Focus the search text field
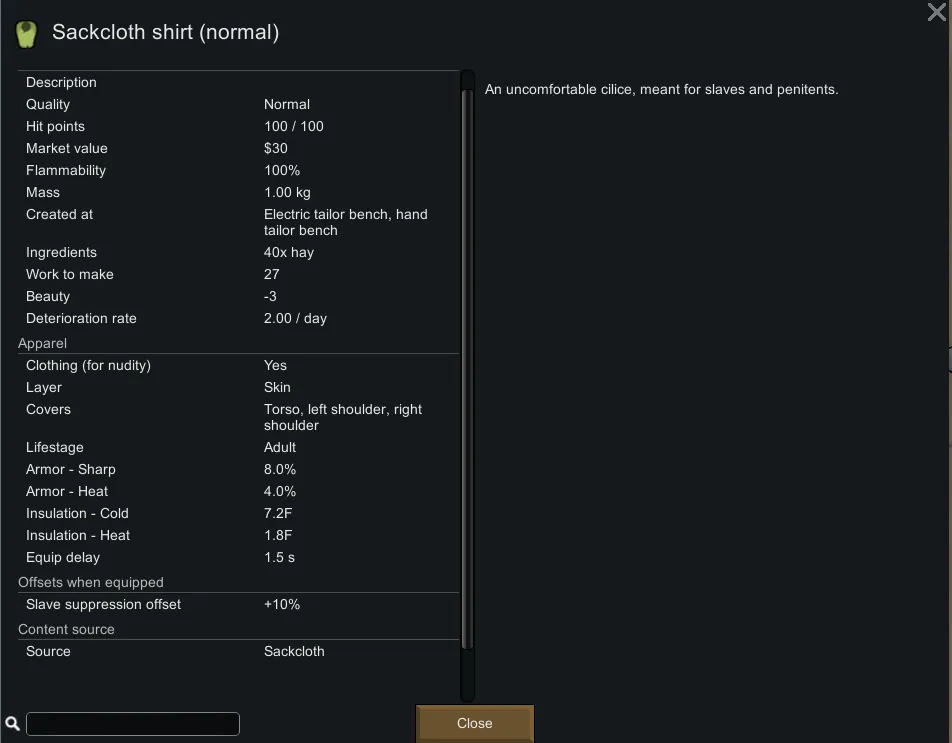This screenshot has width=952, height=743. (x=133, y=724)
